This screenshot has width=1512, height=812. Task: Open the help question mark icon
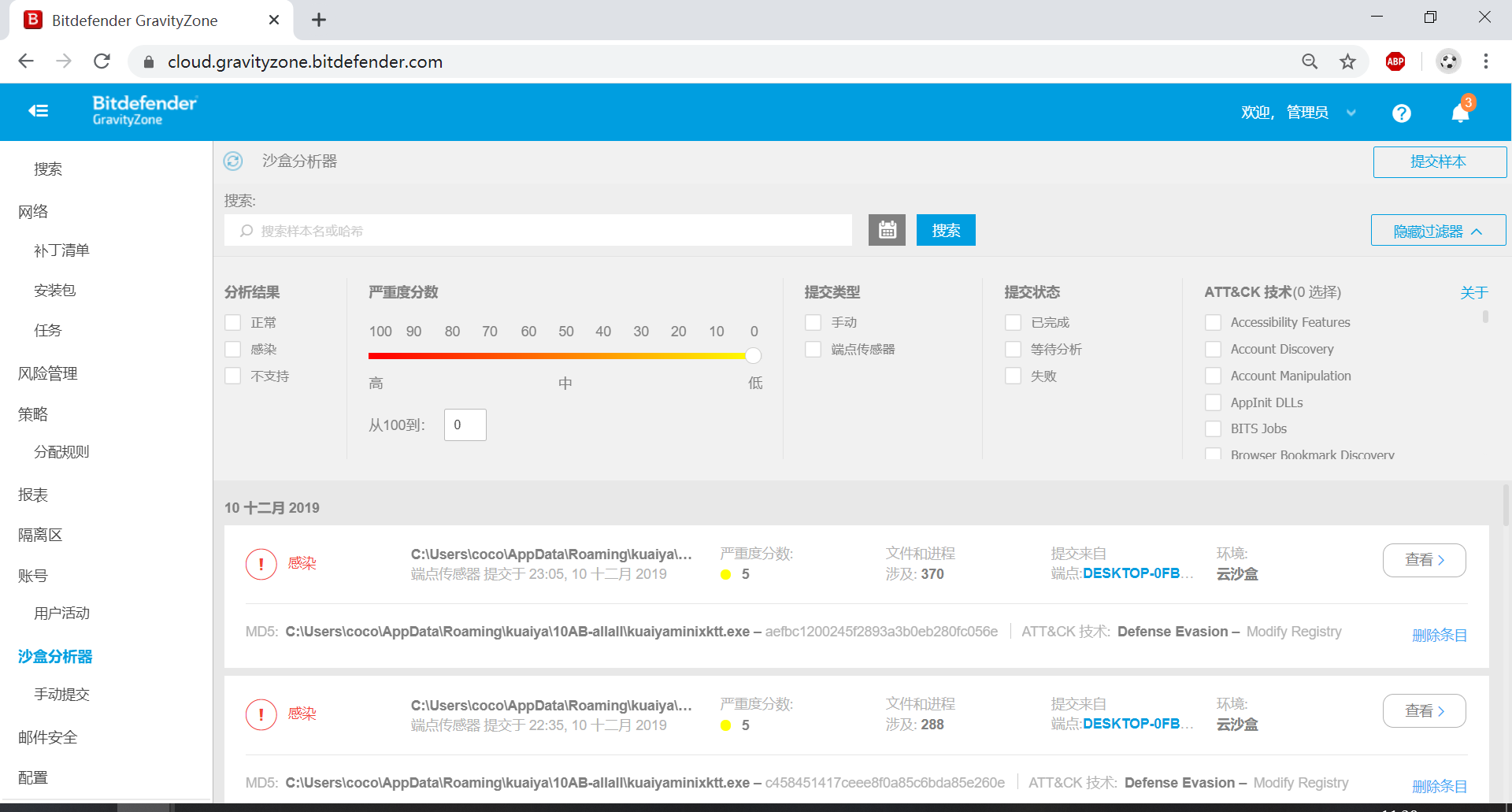click(1401, 113)
